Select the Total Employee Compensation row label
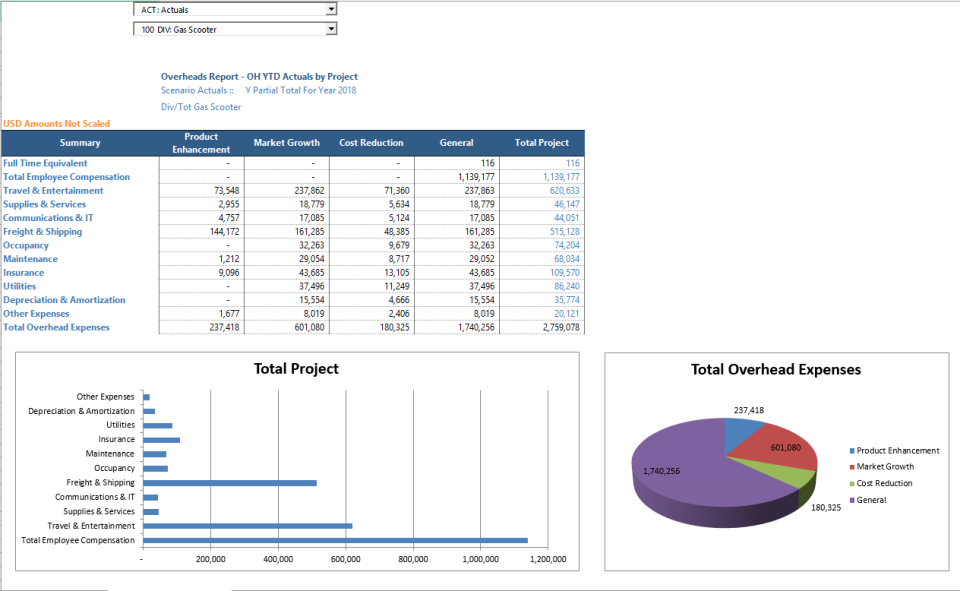Screen dimensions: 960x591 [x=67, y=177]
